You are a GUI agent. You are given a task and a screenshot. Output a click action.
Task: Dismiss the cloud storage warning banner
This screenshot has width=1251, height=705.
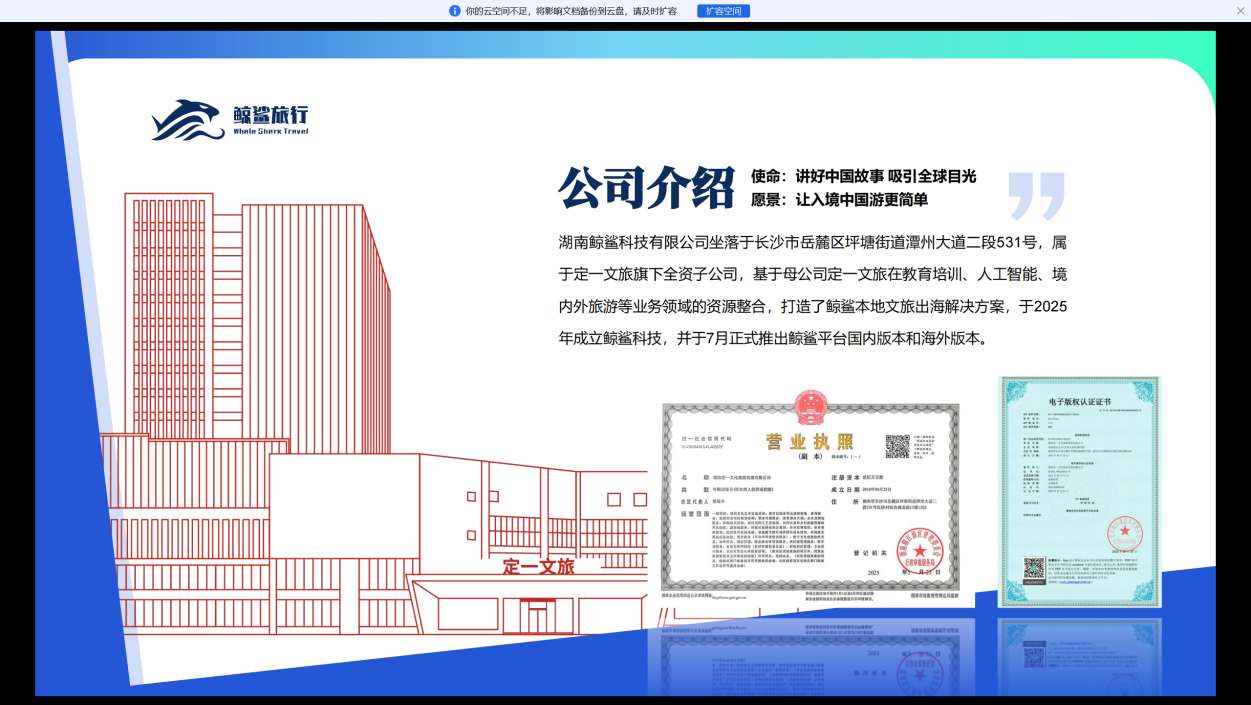pos(1240,11)
